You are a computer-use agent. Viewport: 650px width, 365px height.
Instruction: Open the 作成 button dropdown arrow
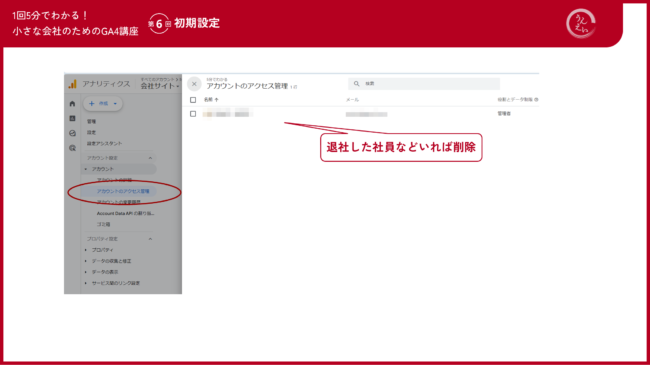(x=115, y=104)
